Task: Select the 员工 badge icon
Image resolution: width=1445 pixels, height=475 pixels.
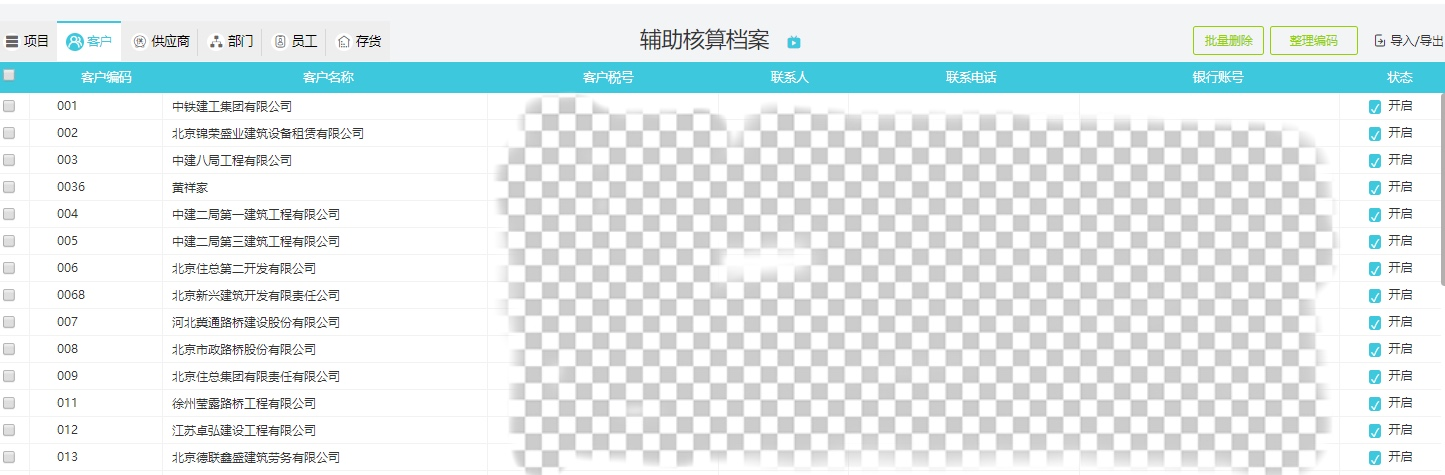Action: pos(280,42)
